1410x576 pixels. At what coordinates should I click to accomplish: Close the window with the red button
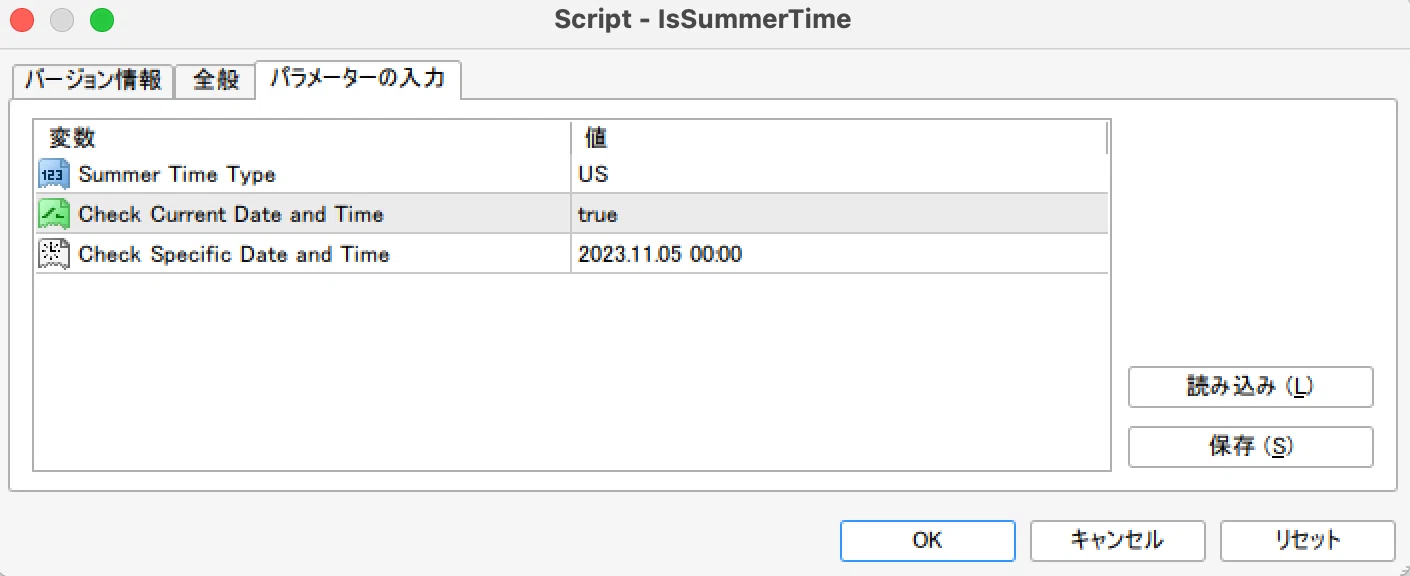pyautogui.click(x=22, y=19)
